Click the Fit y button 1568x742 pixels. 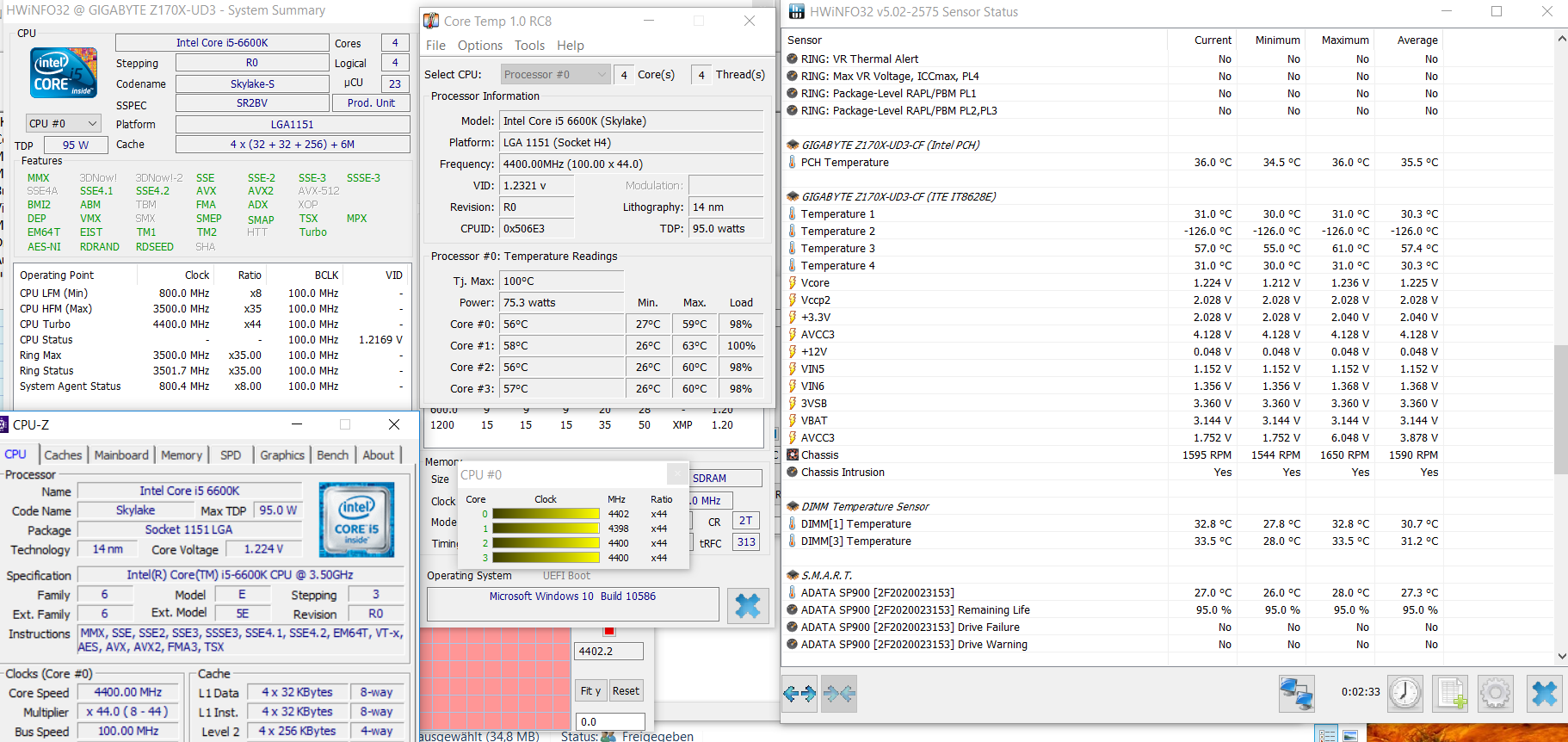click(590, 690)
